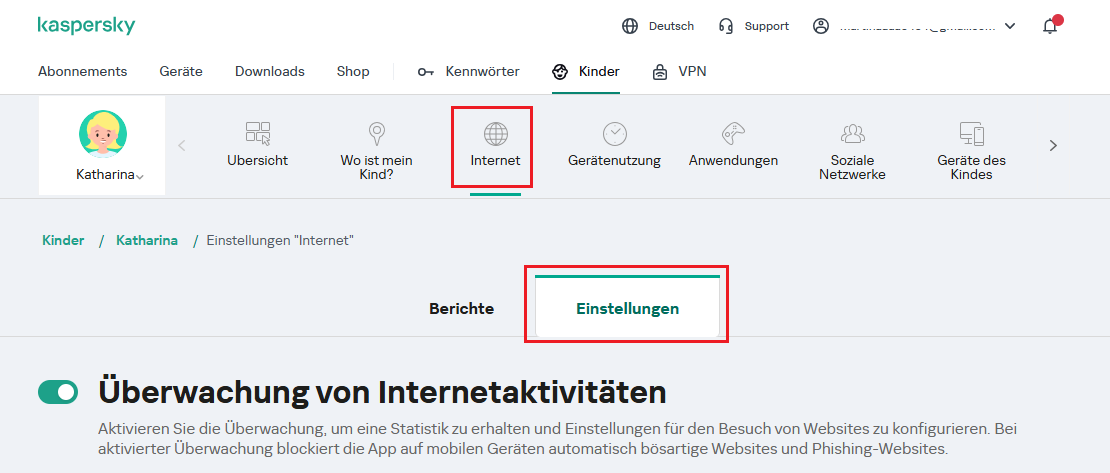Click Einstellungen "Internet" breadcrumb text
1110x473 pixels.
click(280, 241)
